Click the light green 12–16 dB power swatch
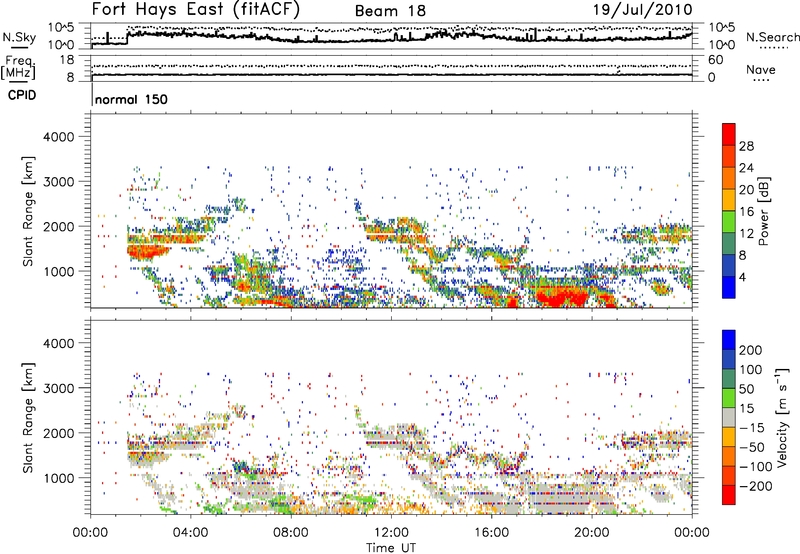 [729, 222]
